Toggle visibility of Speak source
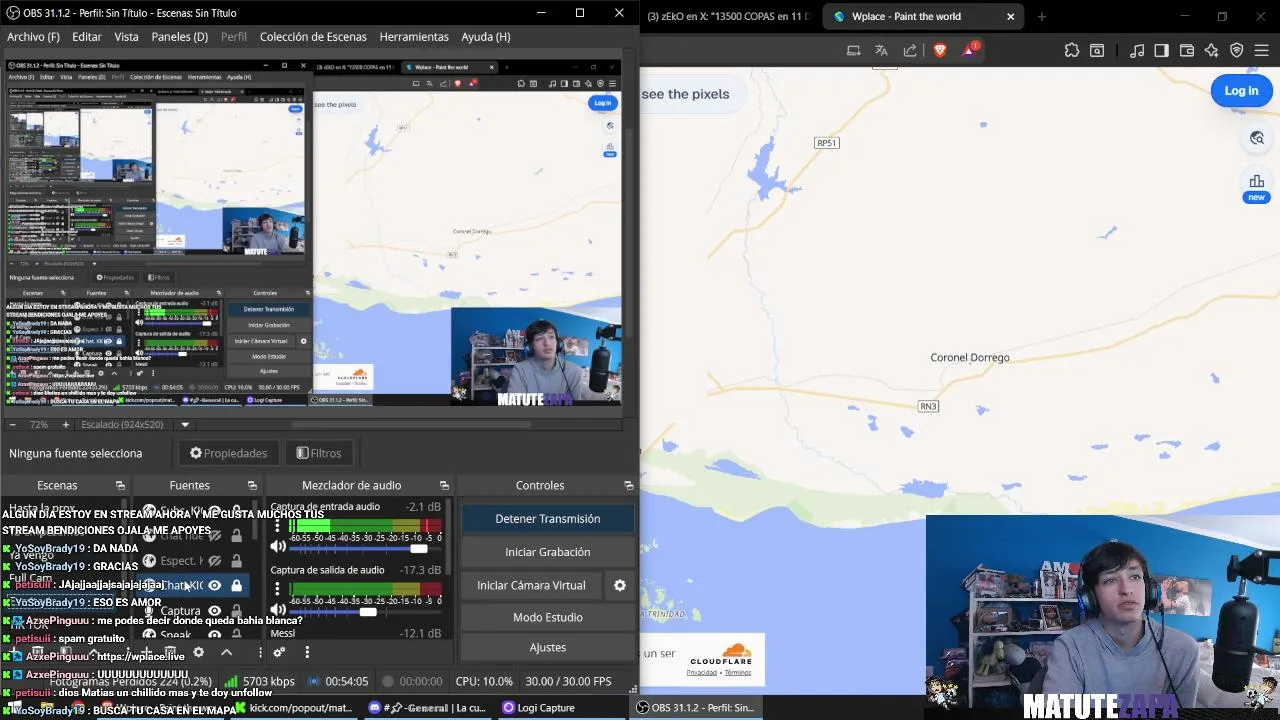This screenshot has height=720, width=1280. pos(214,635)
